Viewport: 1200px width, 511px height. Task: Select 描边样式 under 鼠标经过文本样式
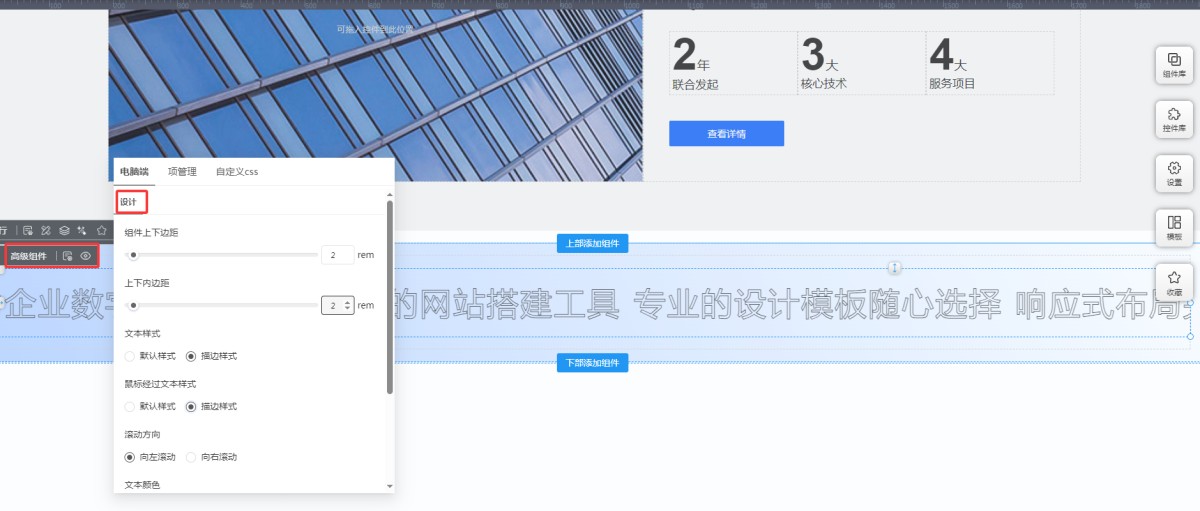coord(191,406)
